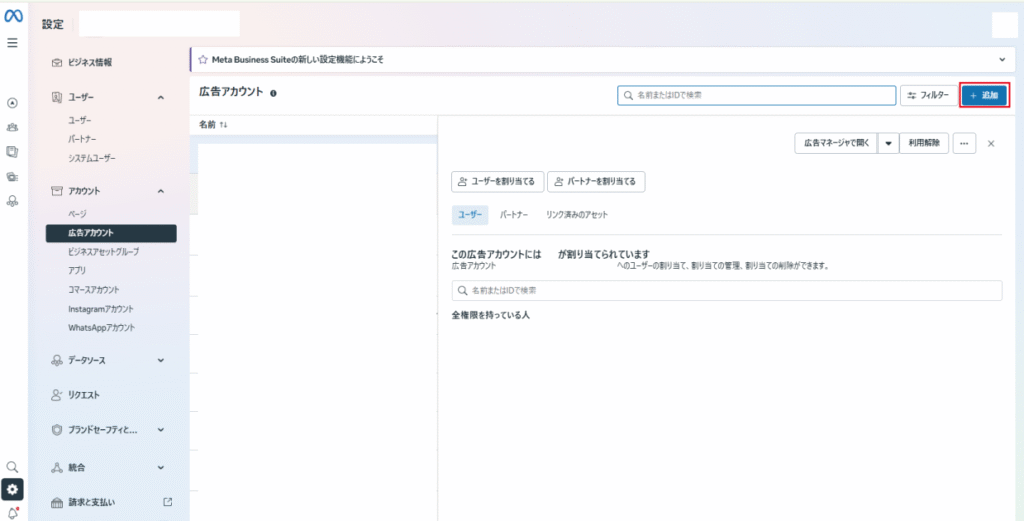Click the 追加 button
Screen dimensions: 1024x521
click(984, 95)
